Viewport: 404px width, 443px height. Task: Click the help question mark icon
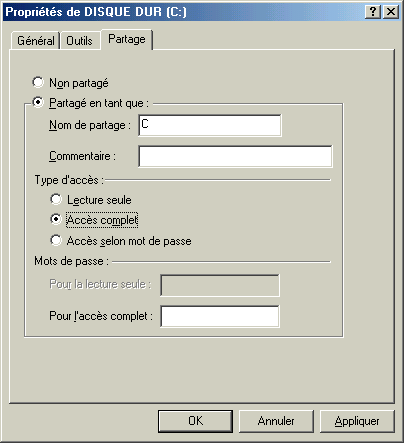[x=373, y=12]
